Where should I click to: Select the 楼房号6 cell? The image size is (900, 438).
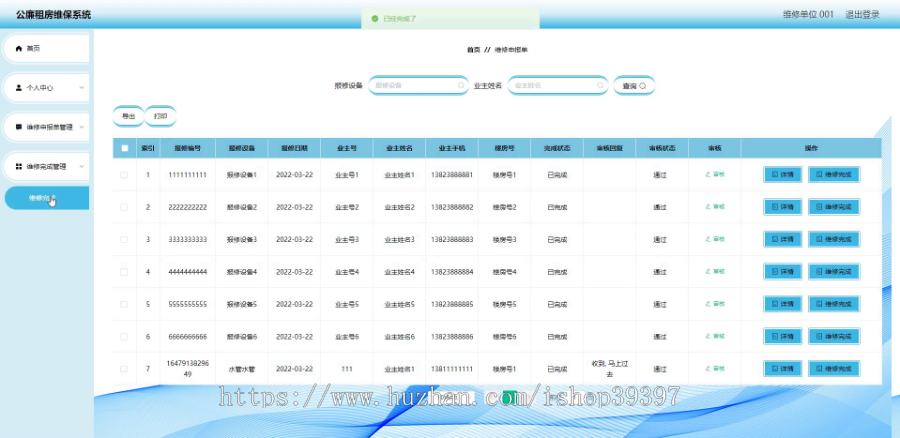point(505,337)
